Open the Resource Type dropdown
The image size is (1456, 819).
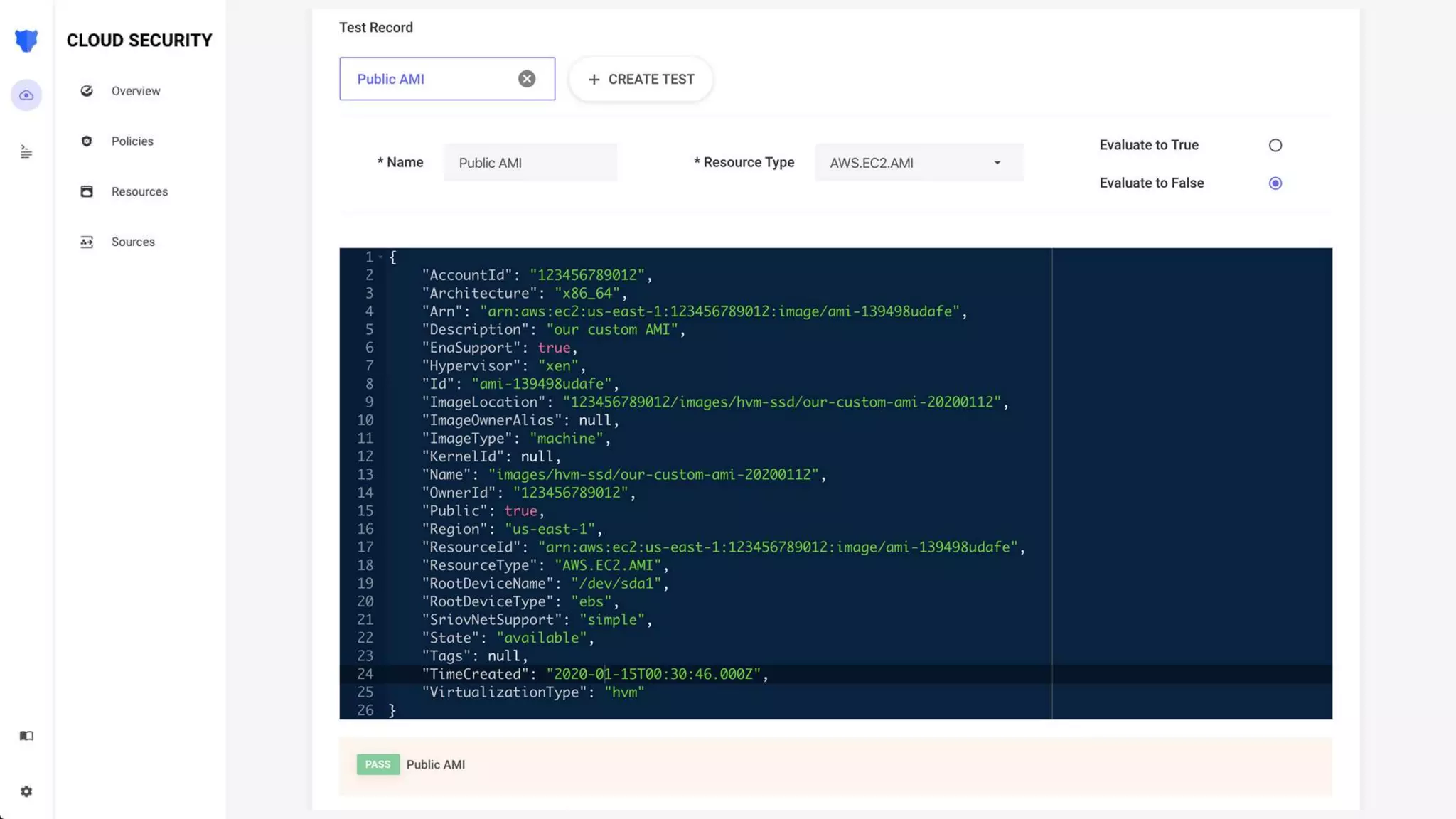pos(919,163)
